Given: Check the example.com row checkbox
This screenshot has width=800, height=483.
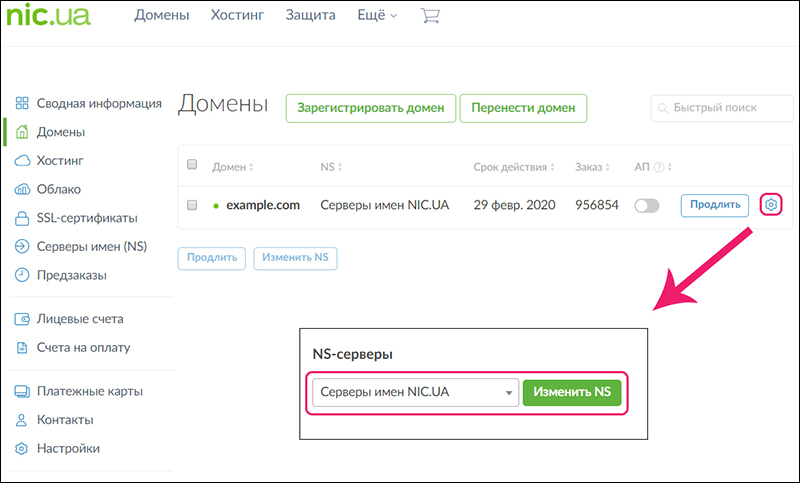Looking at the screenshot, I should click(x=193, y=205).
